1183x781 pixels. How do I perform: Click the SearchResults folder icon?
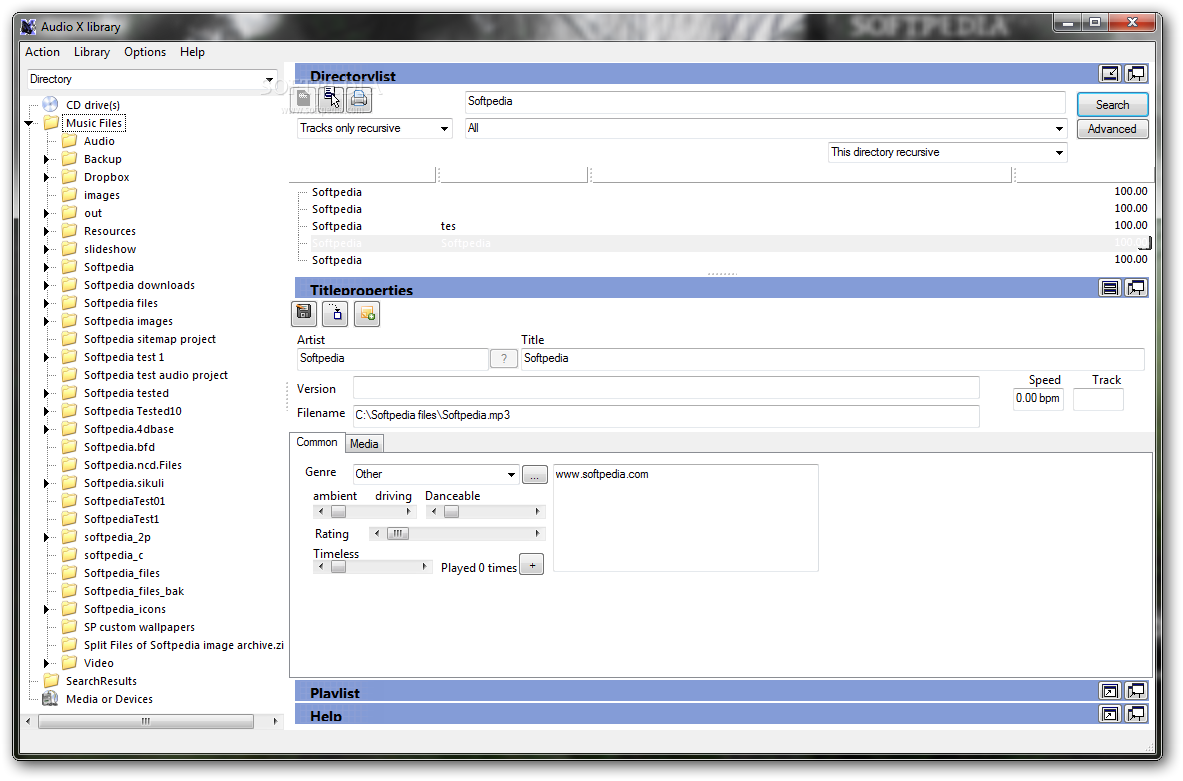pyautogui.click(x=51, y=681)
